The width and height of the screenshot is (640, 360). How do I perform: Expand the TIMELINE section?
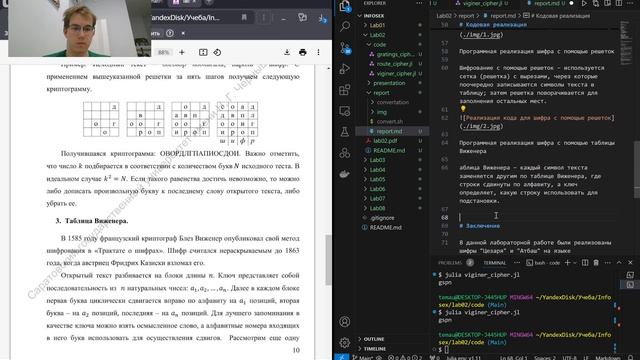[x=374, y=349]
